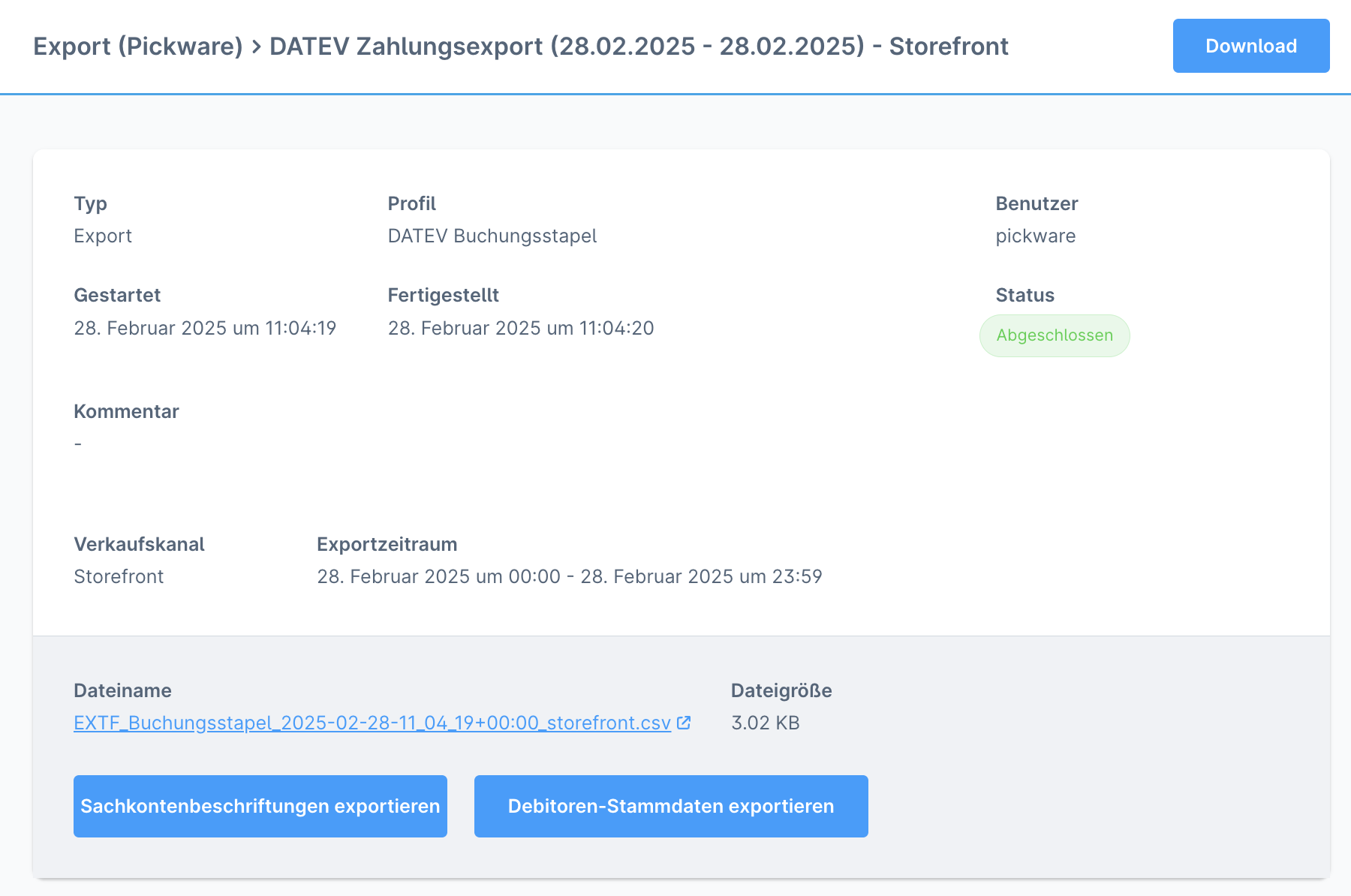The image size is (1351, 896).
Task: Select the Verkaufskanal value Storefront
Action: [119, 576]
